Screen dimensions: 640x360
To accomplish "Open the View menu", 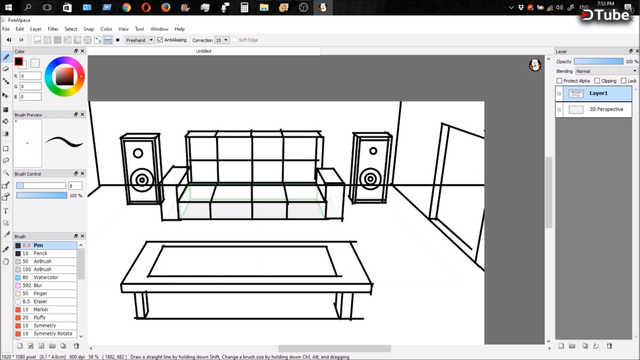I will point(123,29).
